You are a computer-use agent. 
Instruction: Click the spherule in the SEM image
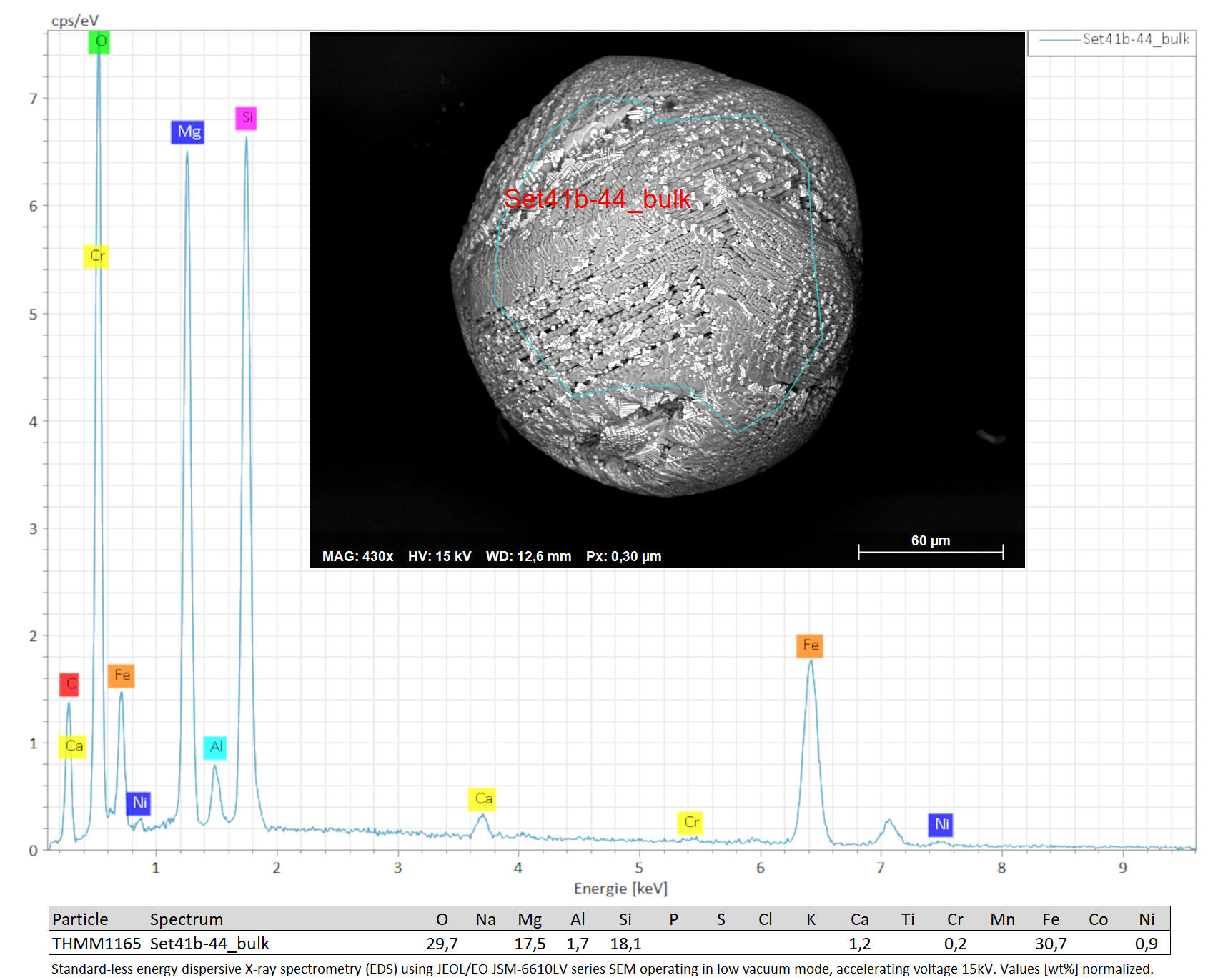656,276
